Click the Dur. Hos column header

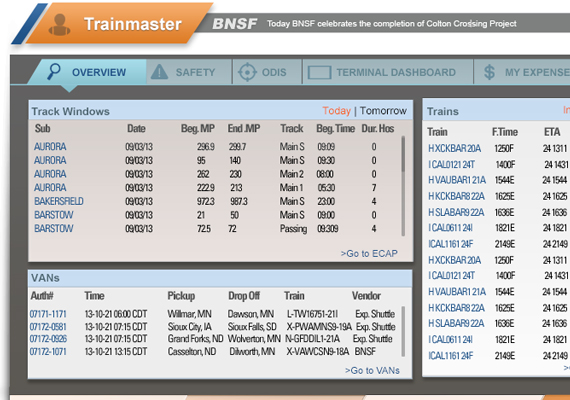pos(378,128)
